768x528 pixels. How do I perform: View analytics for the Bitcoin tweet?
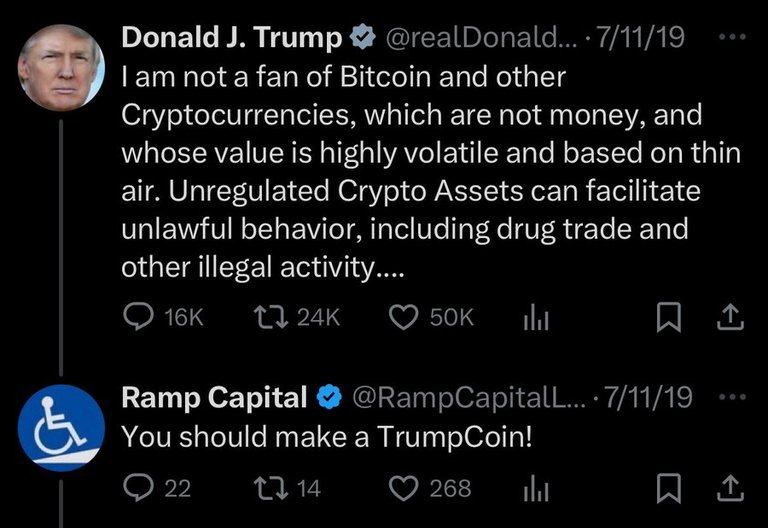[x=536, y=317]
